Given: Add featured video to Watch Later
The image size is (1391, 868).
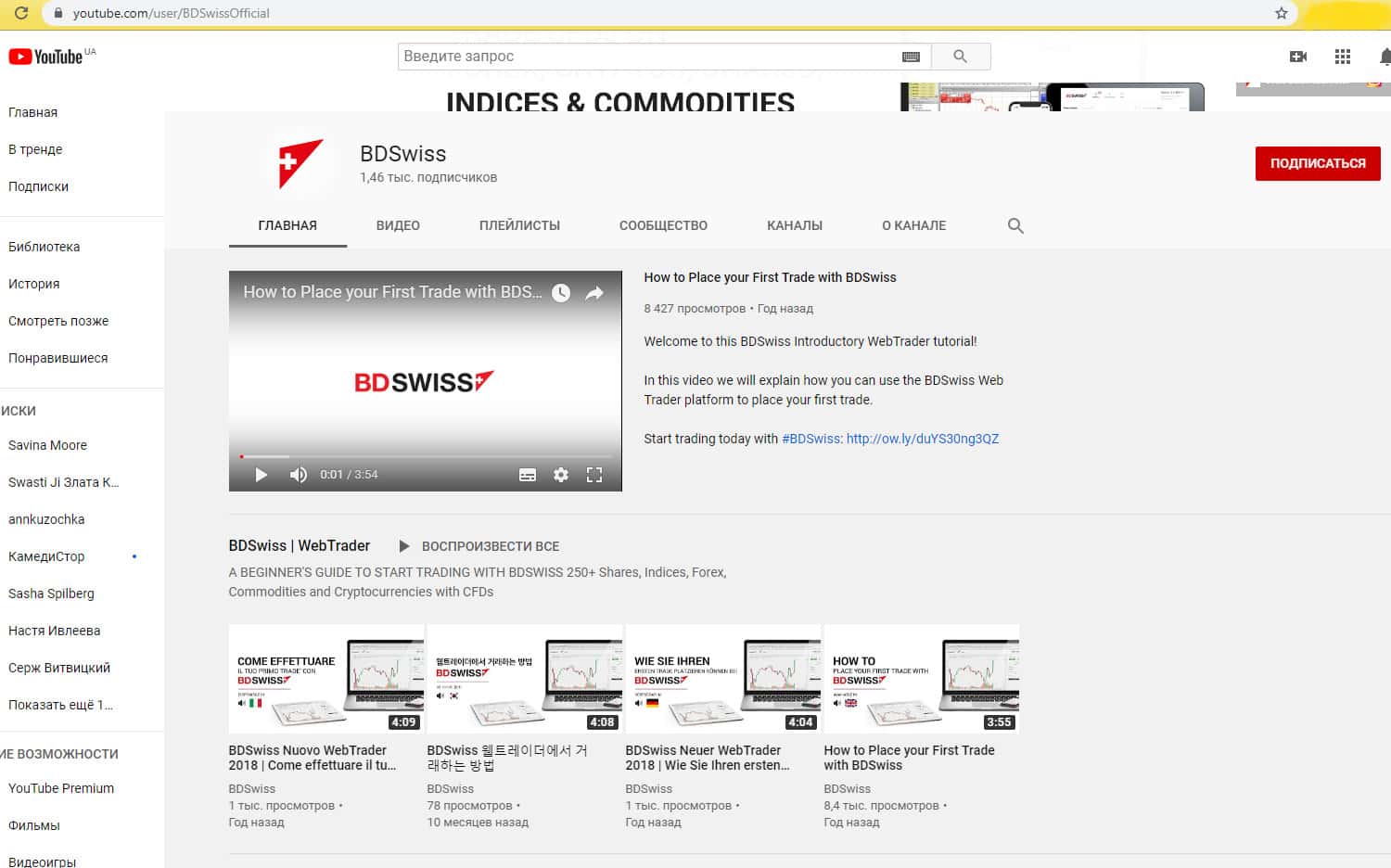Looking at the screenshot, I should (x=561, y=293).
